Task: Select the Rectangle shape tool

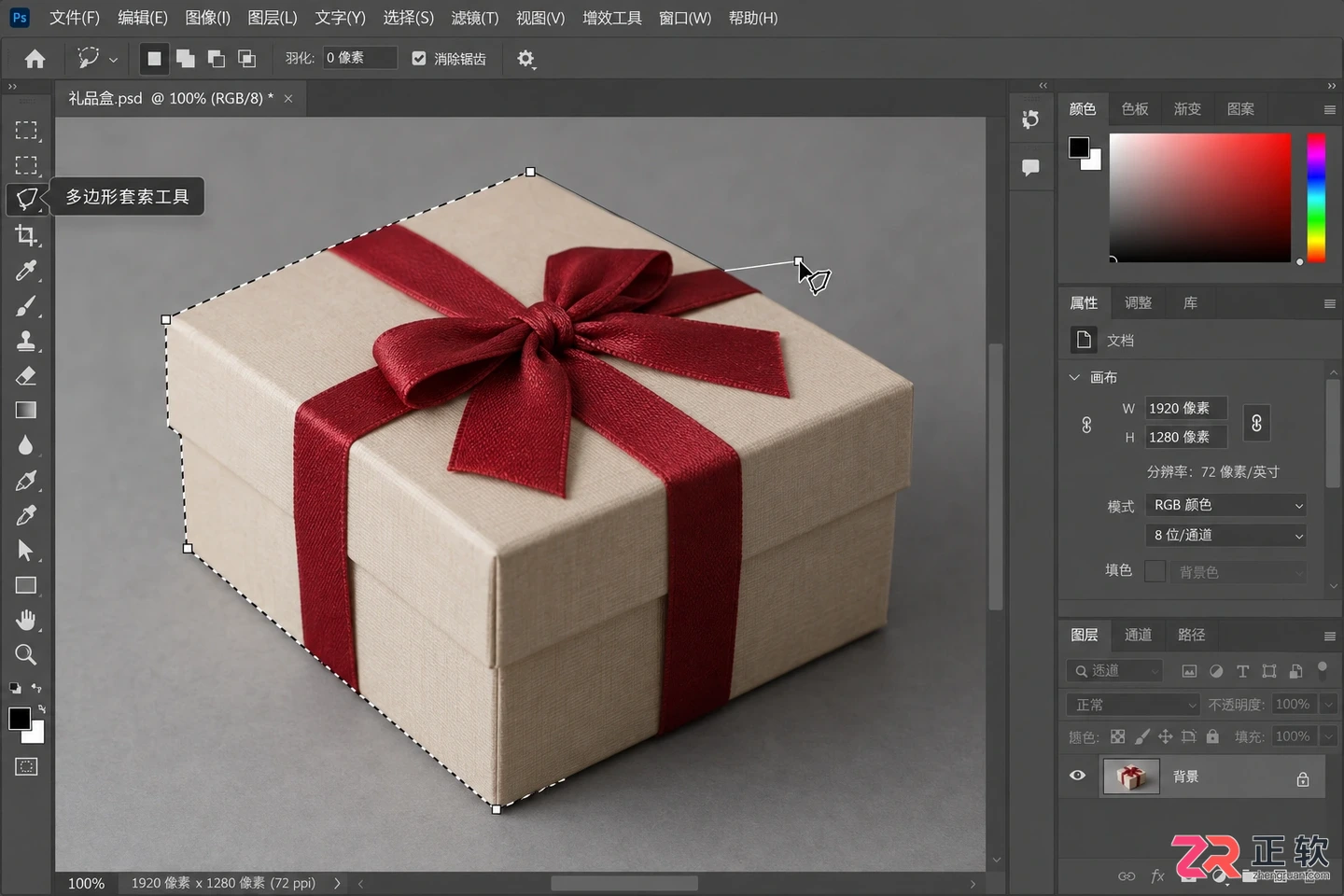Action: point(26,585)
